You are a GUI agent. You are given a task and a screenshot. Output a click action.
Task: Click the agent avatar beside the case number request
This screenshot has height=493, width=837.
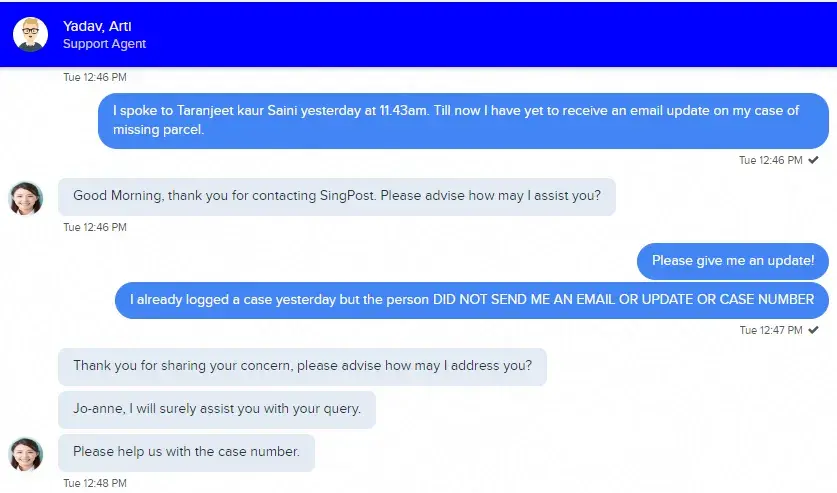pyautogui.click(x=26, y=455)
